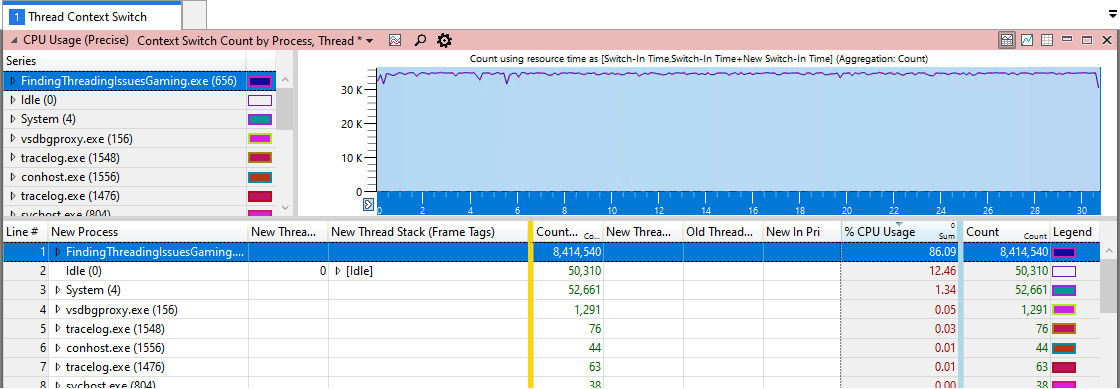Click the table vertical scroll up arrow
The image size is (1120, 389).
pyautogui.click(x=1109, y=252)
